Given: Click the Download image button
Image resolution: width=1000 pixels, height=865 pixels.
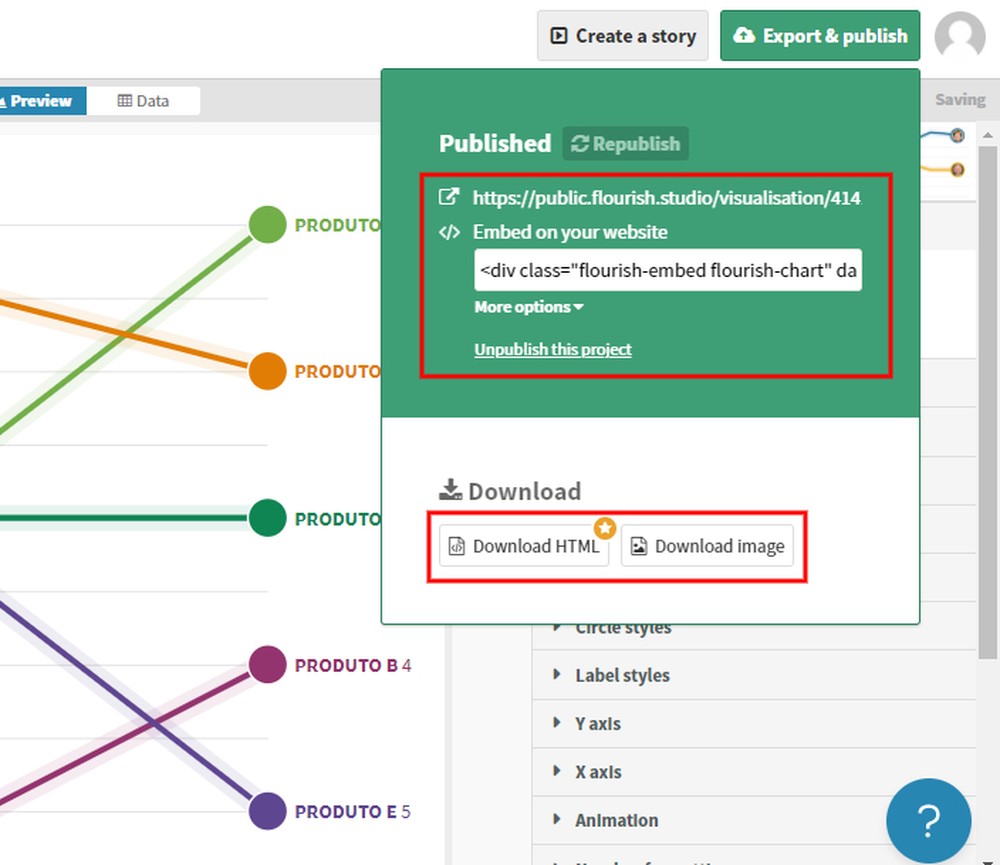Looking at the screenshot, I should [707, 545].
